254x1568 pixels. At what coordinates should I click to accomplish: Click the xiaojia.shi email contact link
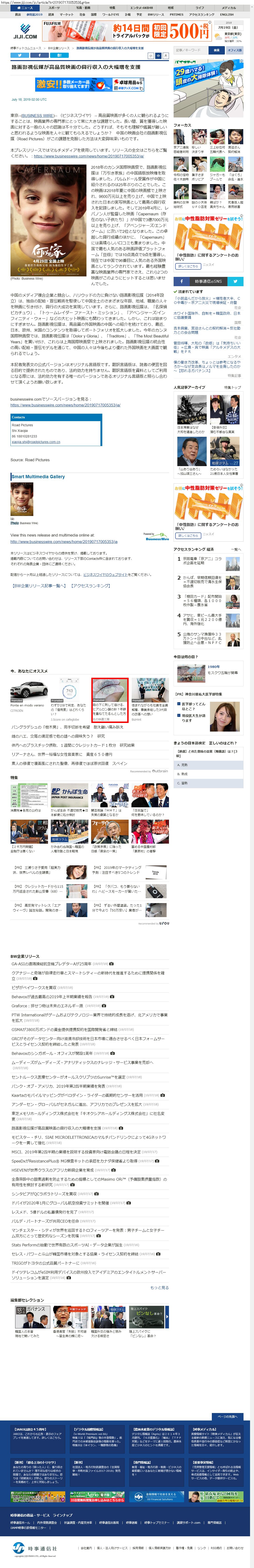point(36,442)
